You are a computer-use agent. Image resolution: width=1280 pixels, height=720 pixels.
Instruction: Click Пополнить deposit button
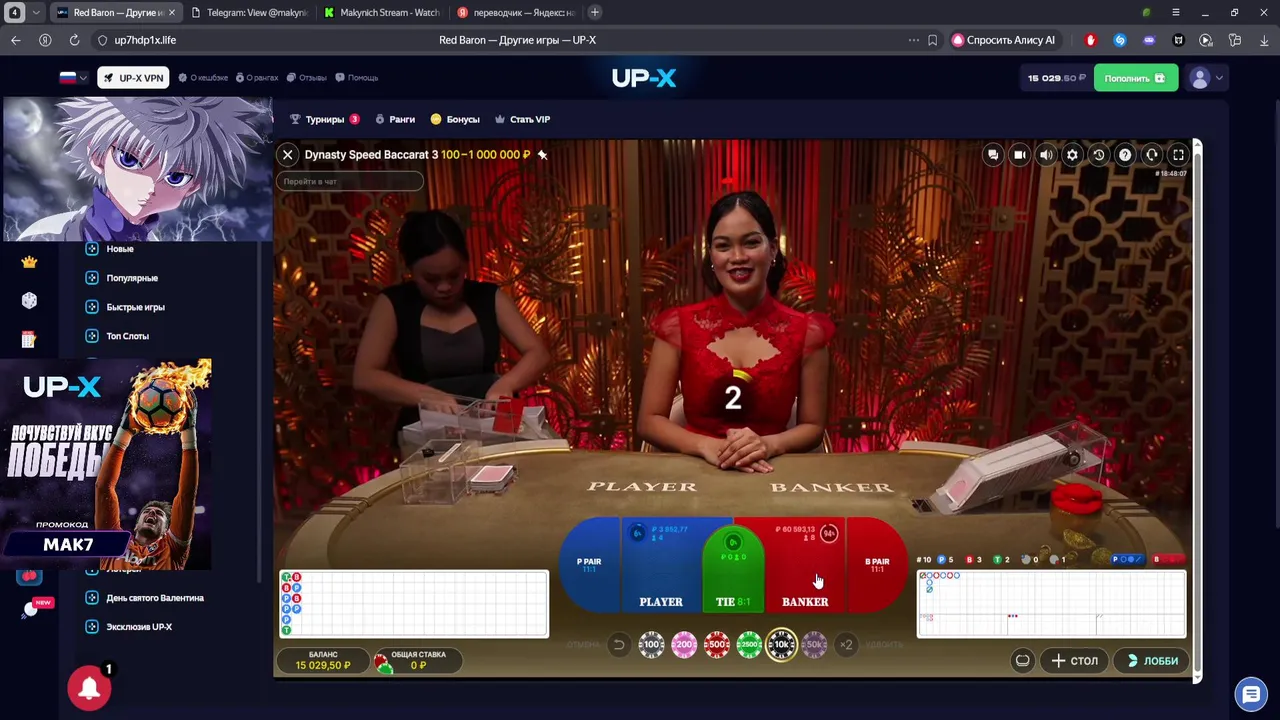1136,78
